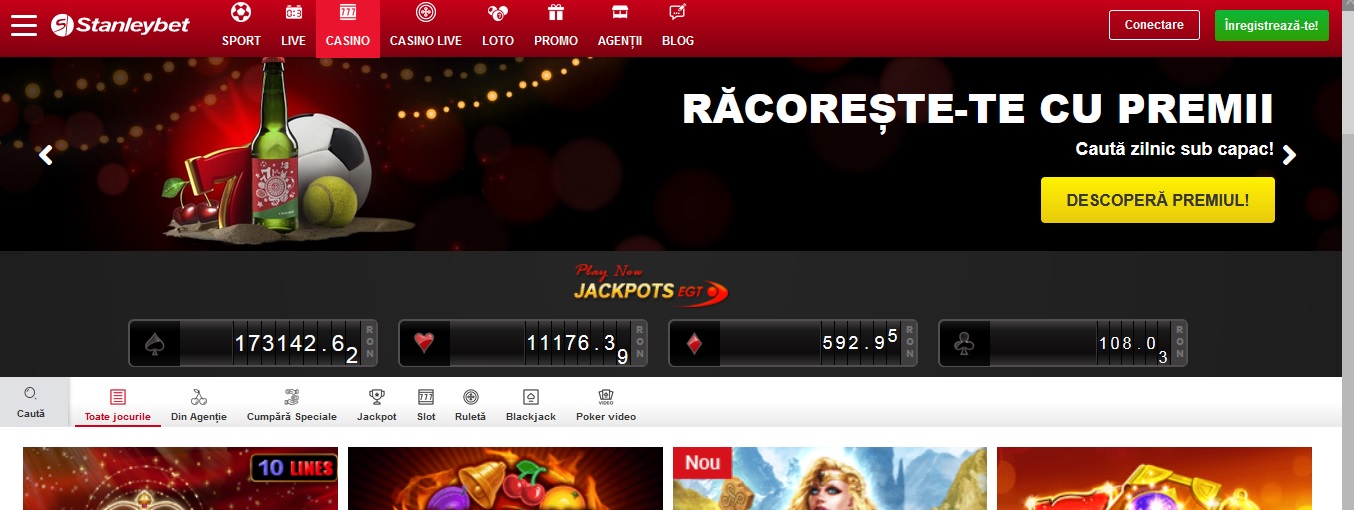This screenshot has width=1354, height=510.
Task: Click the club jackpot counter 108.0
Action: pos(1063,343)
